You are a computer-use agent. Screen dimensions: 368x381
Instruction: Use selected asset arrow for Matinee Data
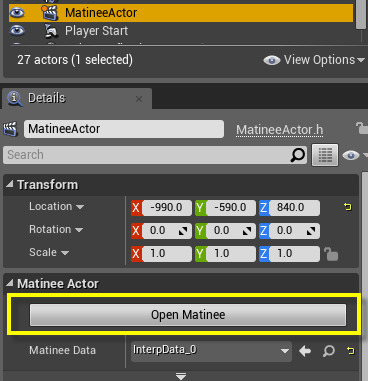point(305,351)
